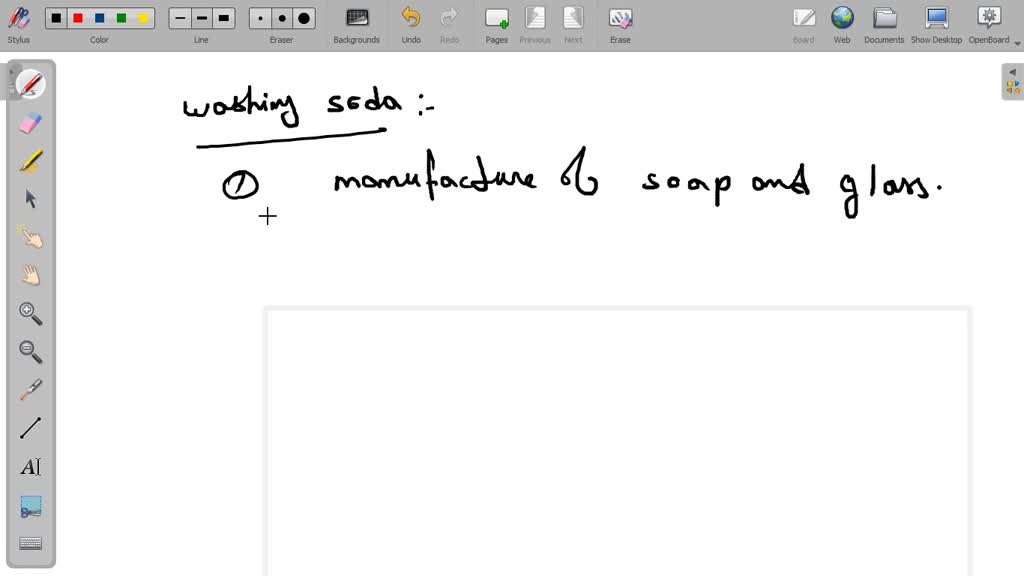Pick the zoom in magnifier tool
This screenshot has height=576, width=1024.
[x=31, y=313]
